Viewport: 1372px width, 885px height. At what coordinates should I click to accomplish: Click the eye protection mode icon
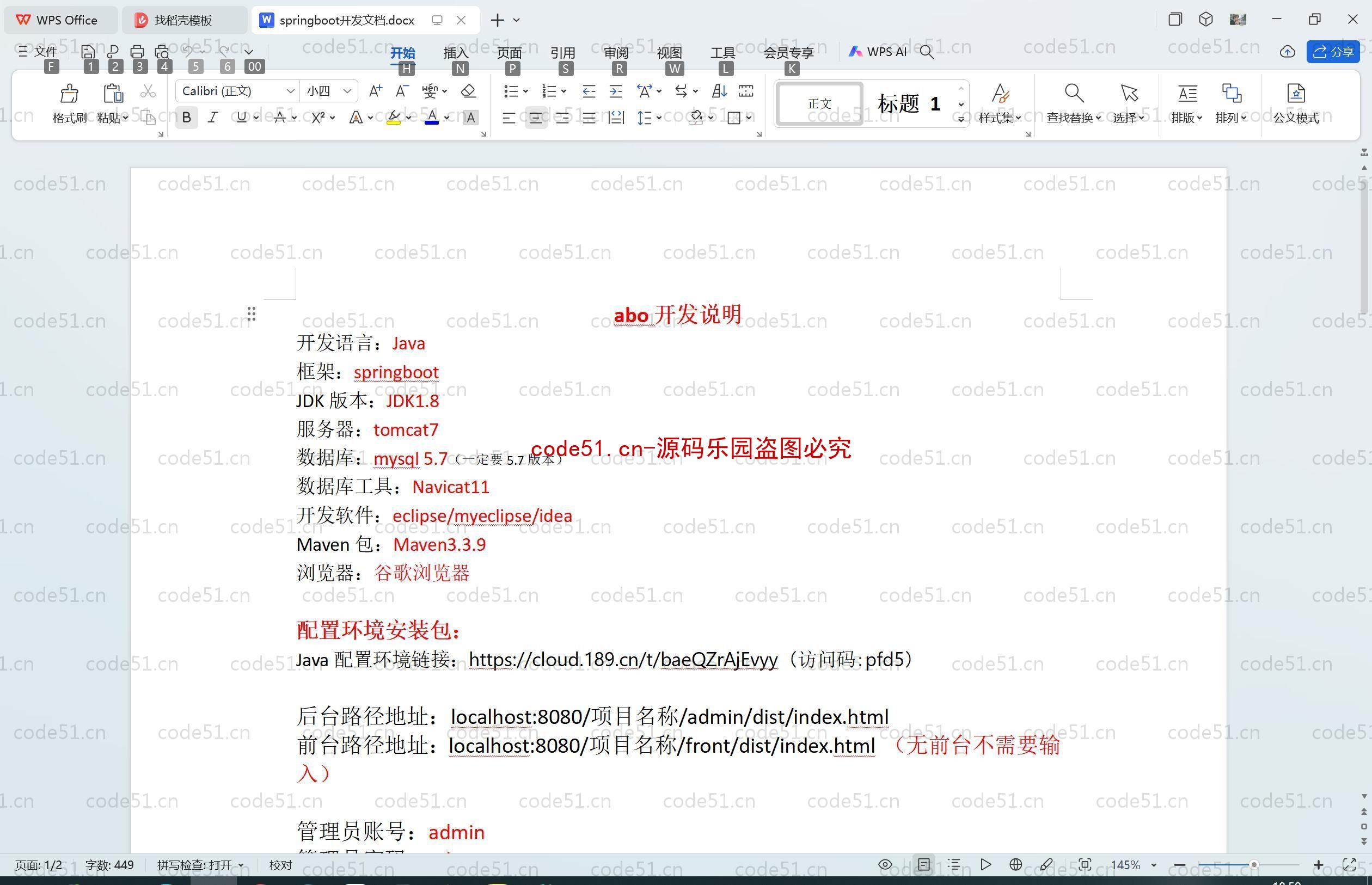(885, 864)
